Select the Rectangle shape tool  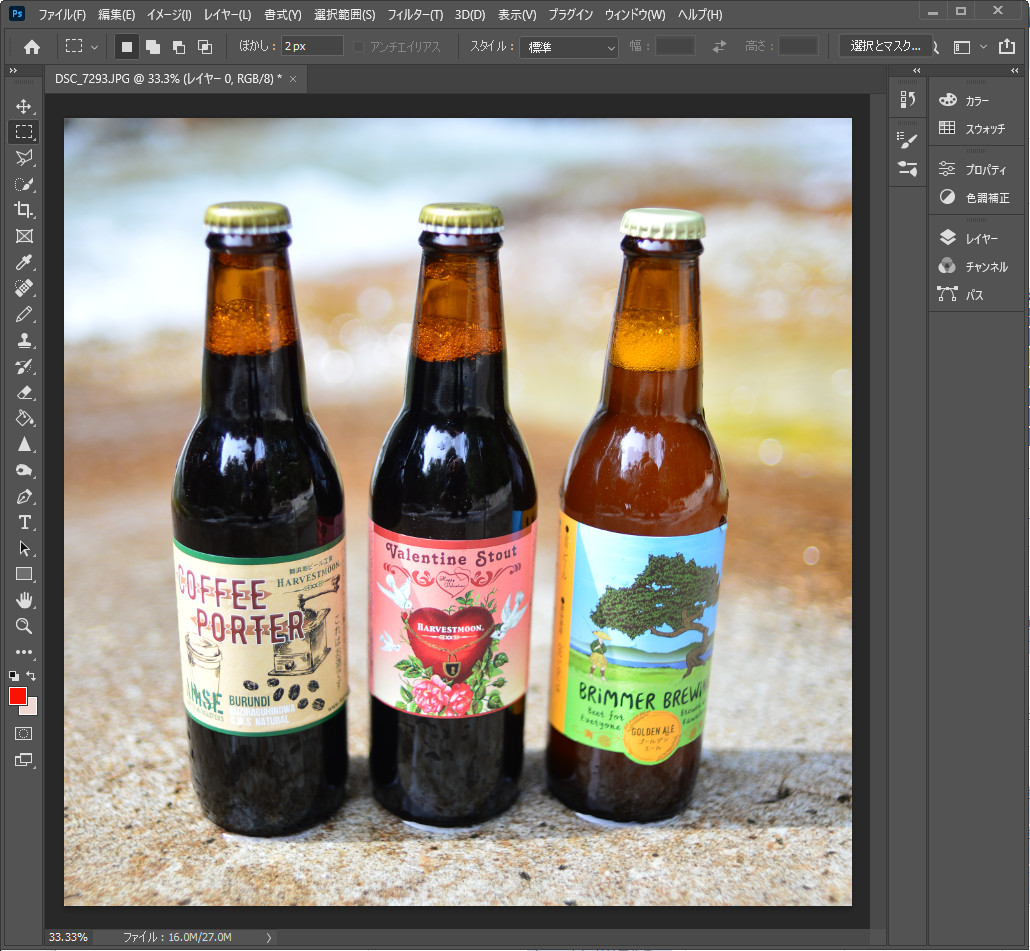pos(24,575)
